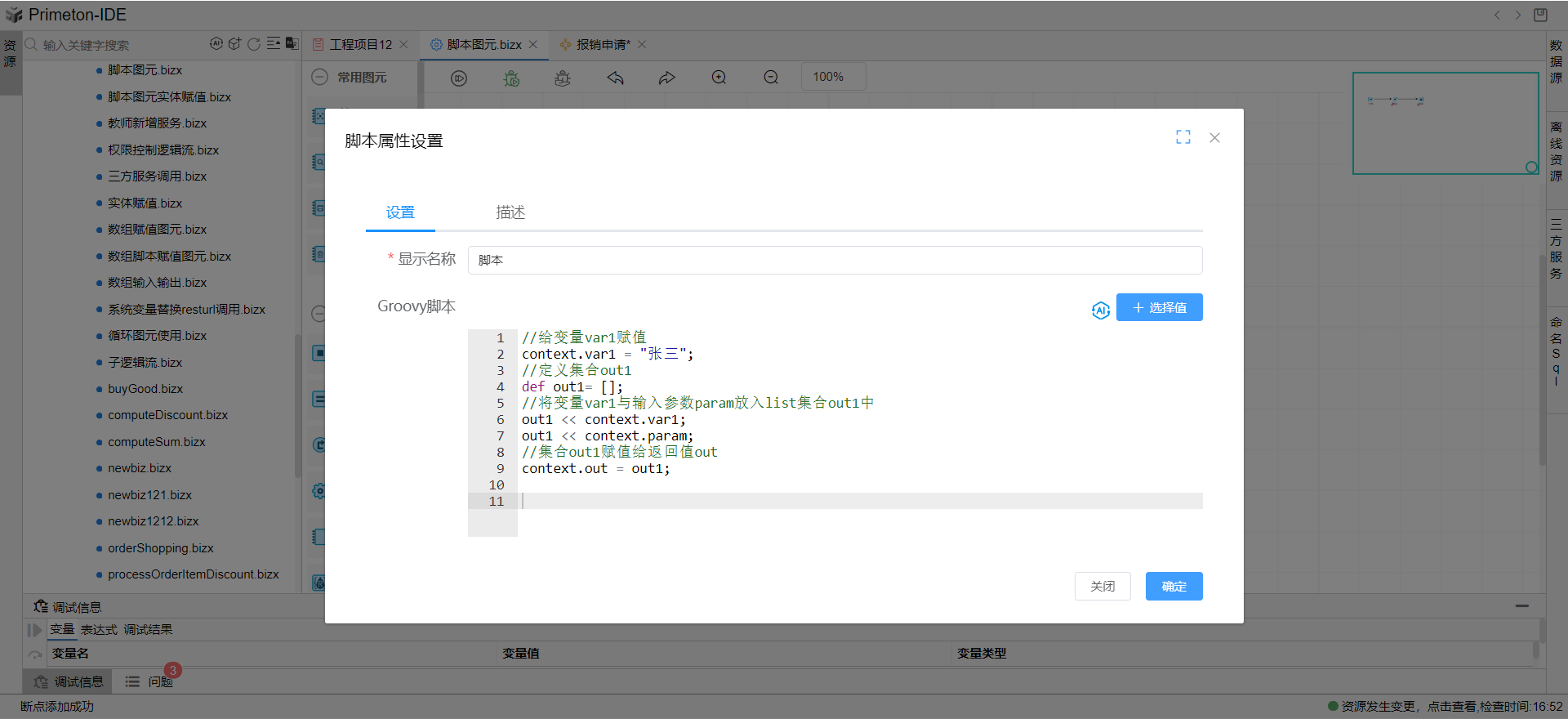Click the run flow play icon

pyautogui.click(x=459, y=78)
